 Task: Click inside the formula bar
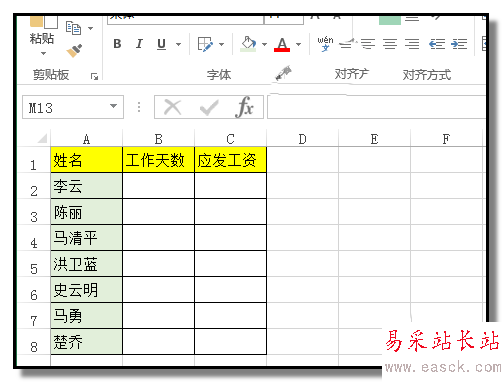coord(376,107)
